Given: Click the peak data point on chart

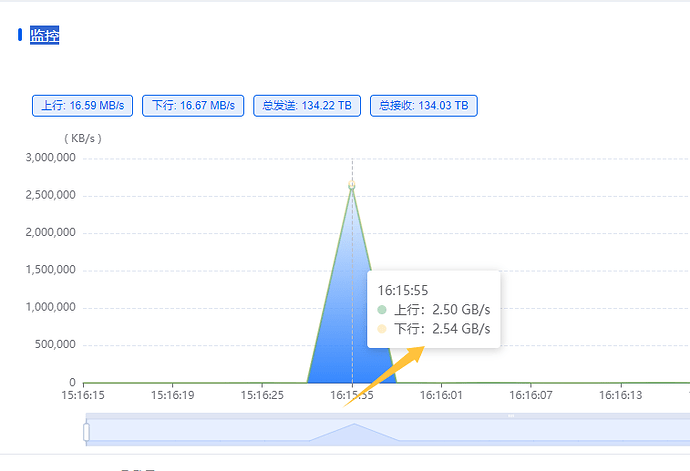Looking at the screenshot, I should pos(351,186).
